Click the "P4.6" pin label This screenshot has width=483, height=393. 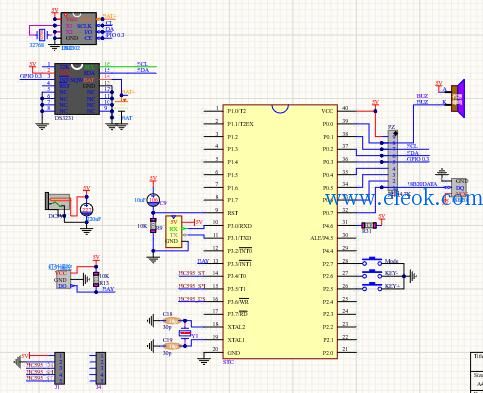[328, 226]
